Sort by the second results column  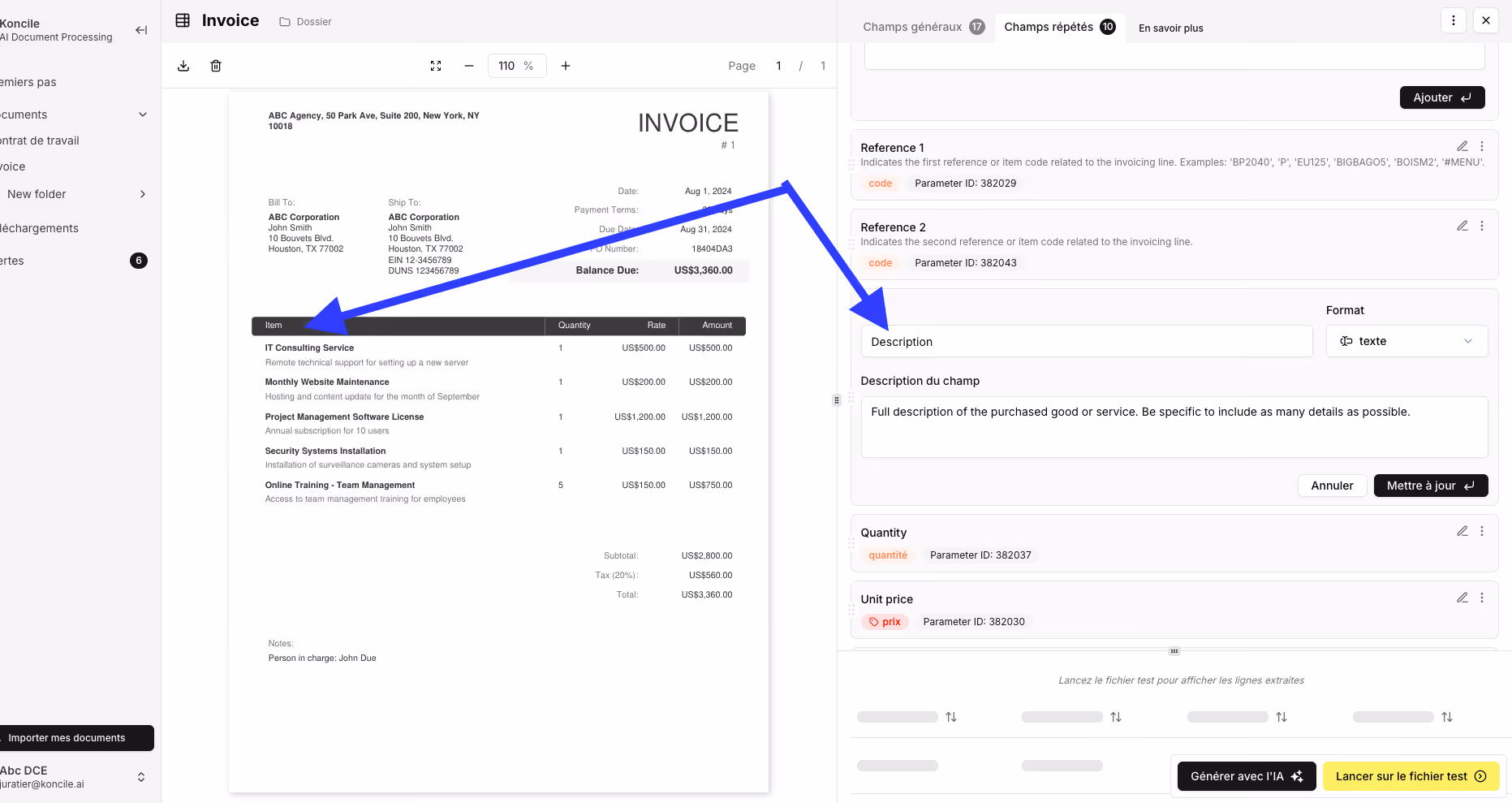1116,717
